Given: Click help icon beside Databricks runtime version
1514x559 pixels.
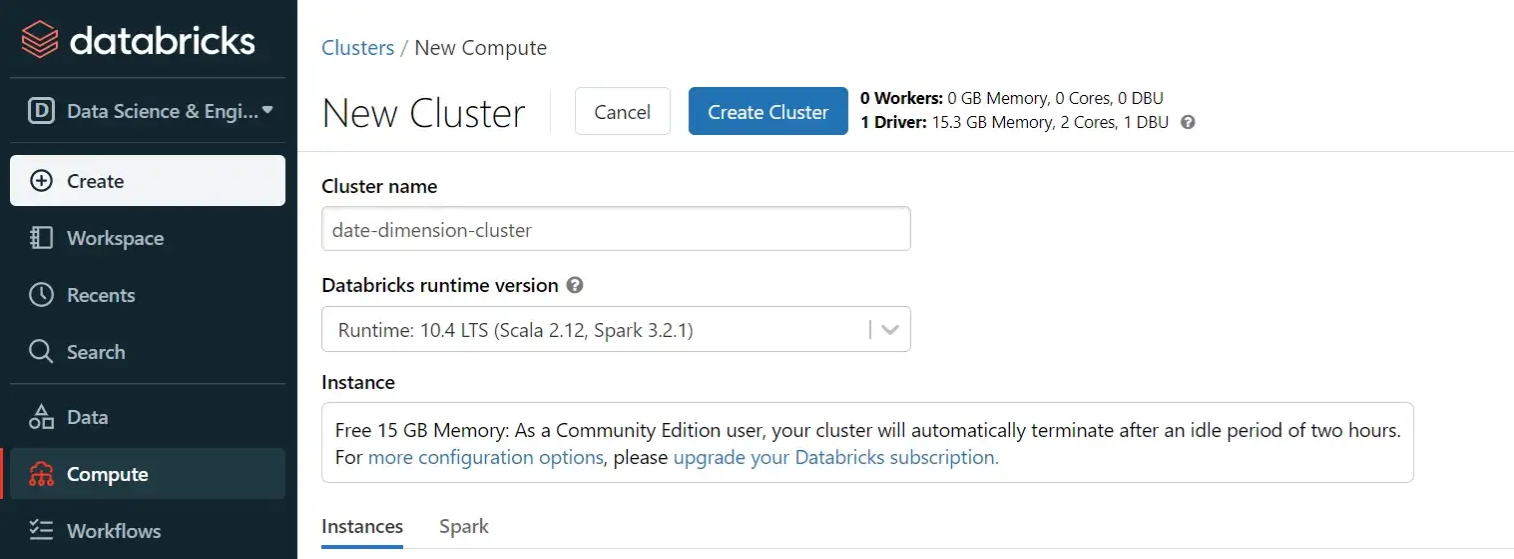Looking at the screenshot, I should click(x=575, y=285).
